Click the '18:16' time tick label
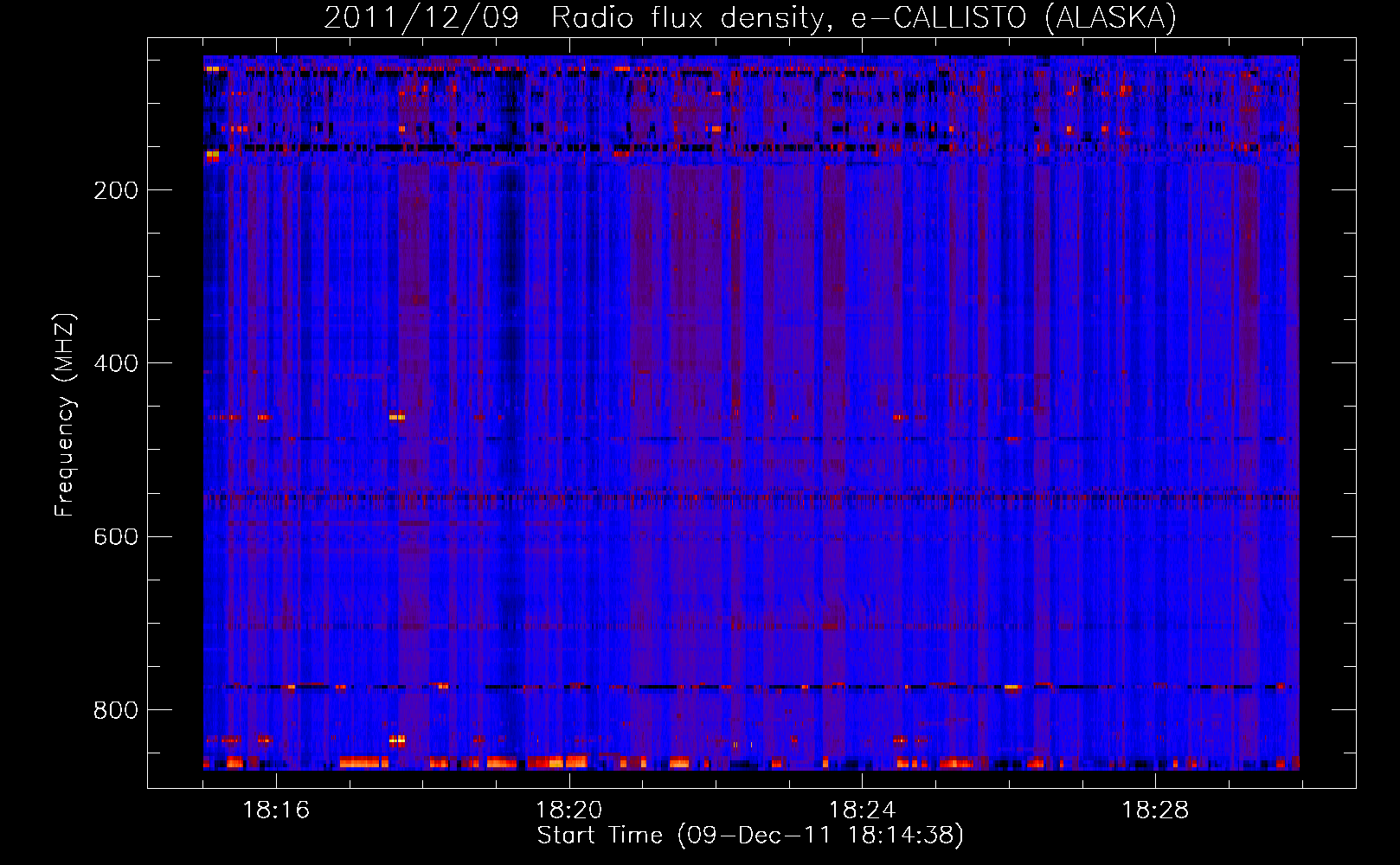The width and height of the screenshot is (1400, 865). point(276,811)
